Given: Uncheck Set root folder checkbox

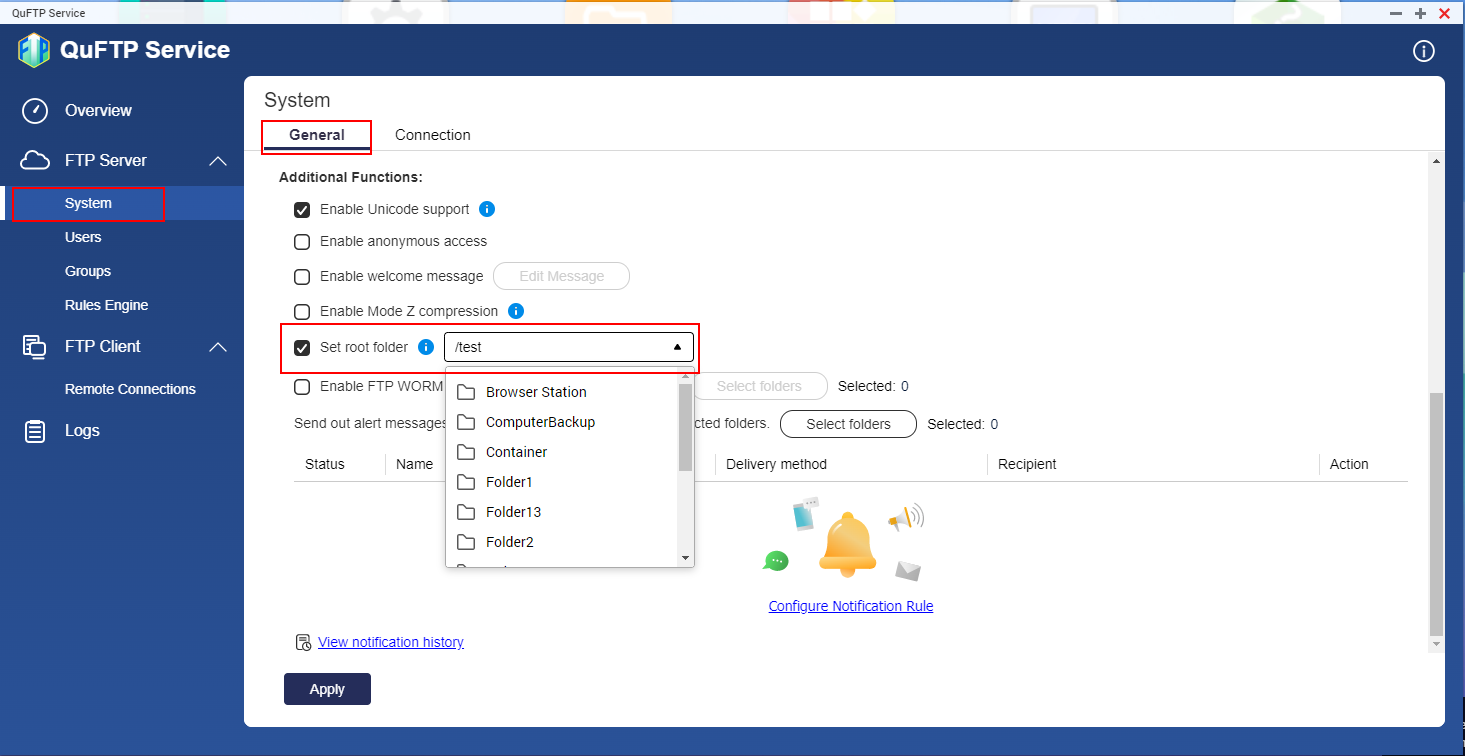Looking at the screenshot, I should [x=302, y=348].
